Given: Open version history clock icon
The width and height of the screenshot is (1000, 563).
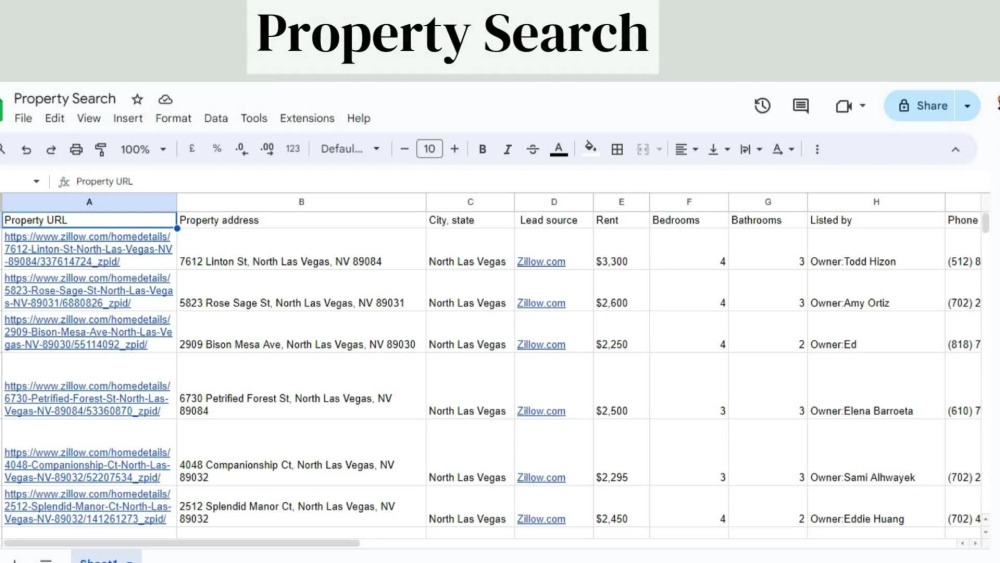Looking at the screenshot, I should click(x=762, y=106).
